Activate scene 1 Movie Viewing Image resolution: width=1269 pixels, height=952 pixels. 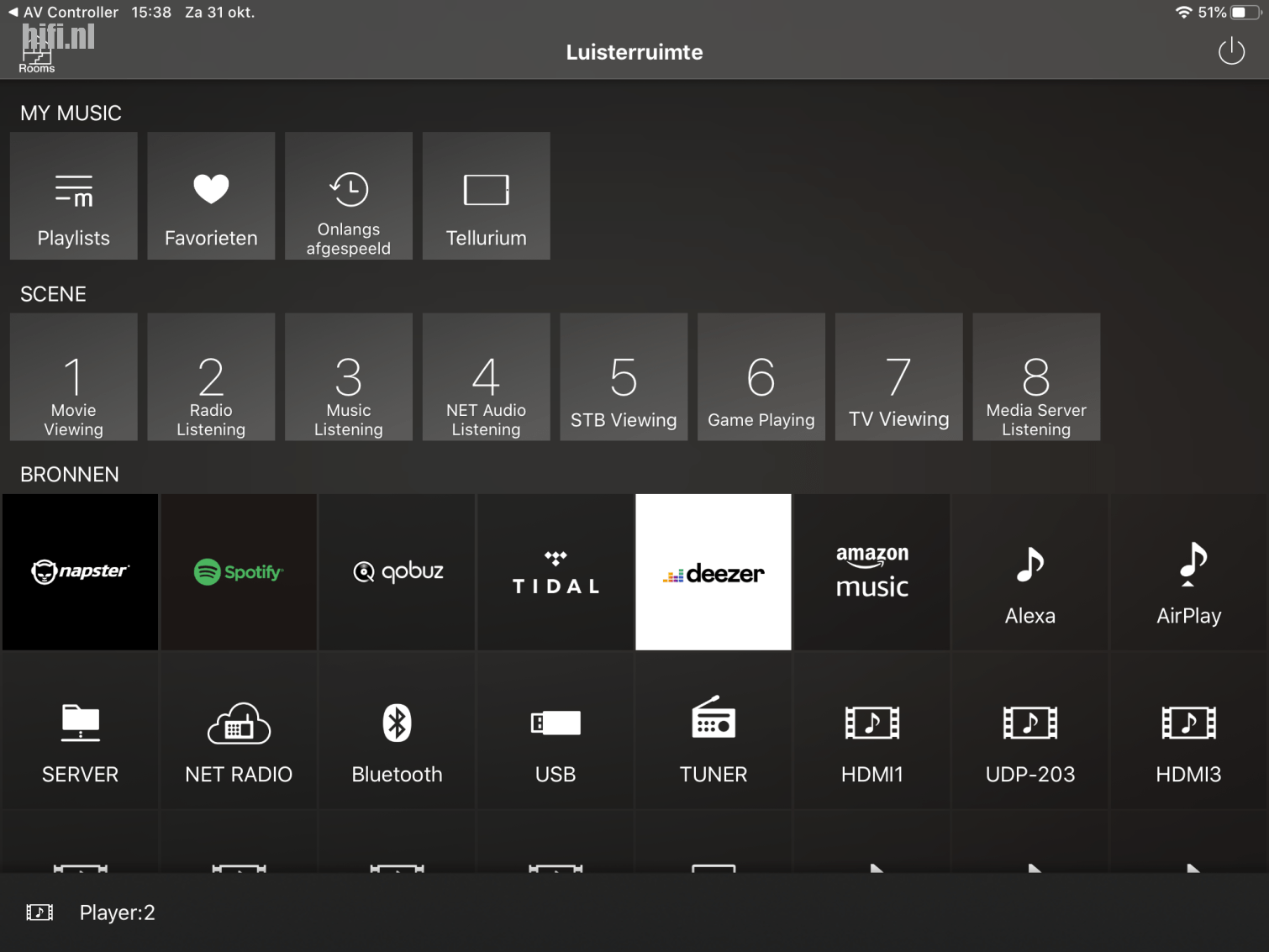[x=74, y=377]
